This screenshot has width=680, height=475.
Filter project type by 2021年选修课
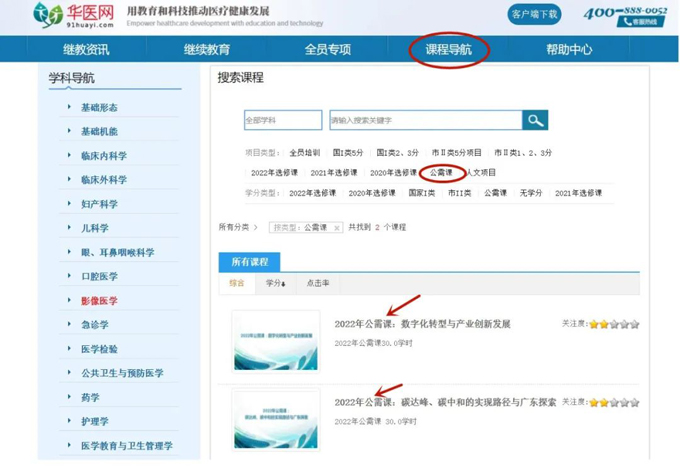(333, 173)
